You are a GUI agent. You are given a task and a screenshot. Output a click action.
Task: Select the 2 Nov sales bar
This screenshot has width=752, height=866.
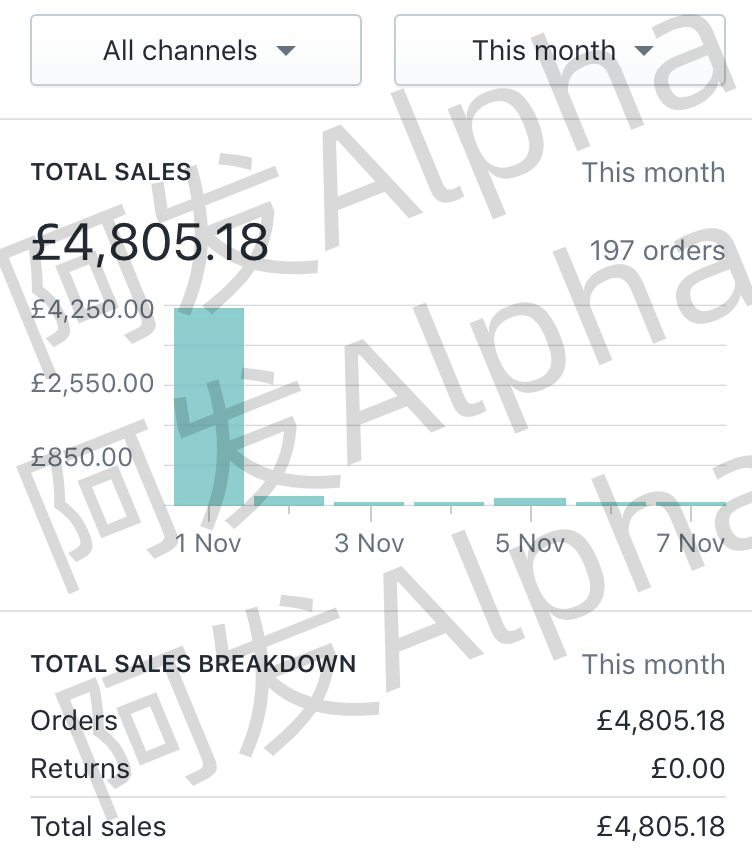(x=289, y=500)
